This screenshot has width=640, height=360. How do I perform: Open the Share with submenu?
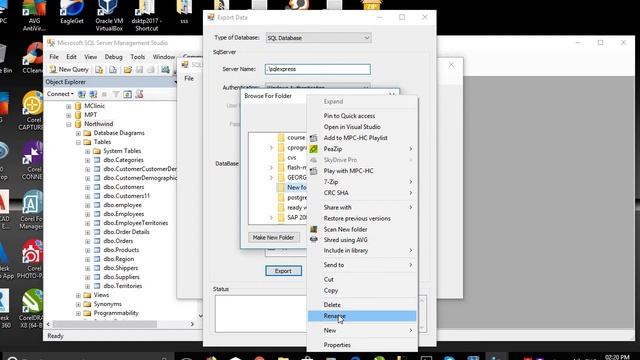tap(362, 207)
